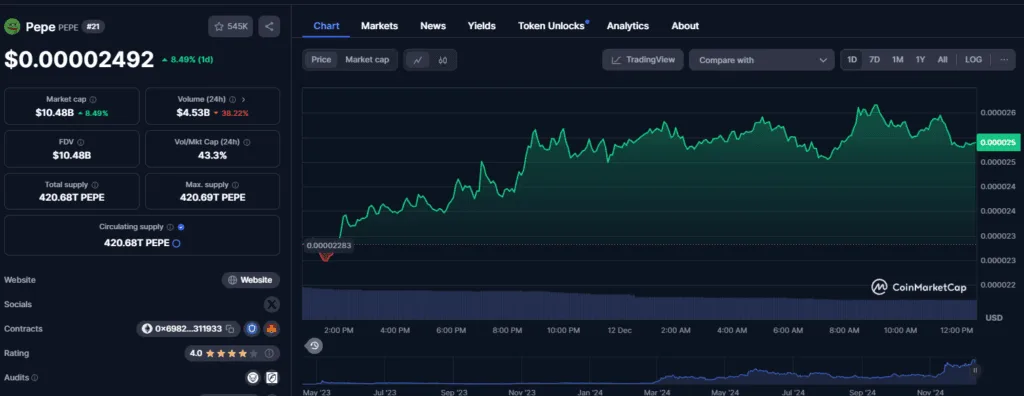
Task: Click the chart history reset clock icon
Action: (x=314, y=346)
